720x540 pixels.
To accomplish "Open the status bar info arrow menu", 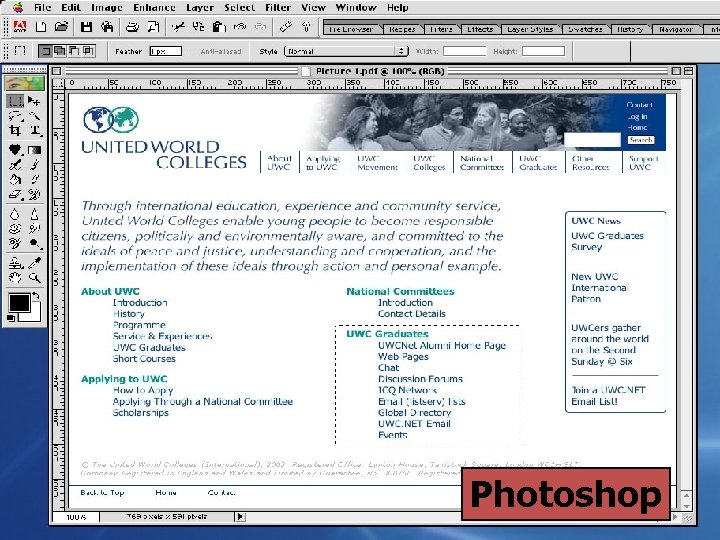I will (x=240, y=517).
